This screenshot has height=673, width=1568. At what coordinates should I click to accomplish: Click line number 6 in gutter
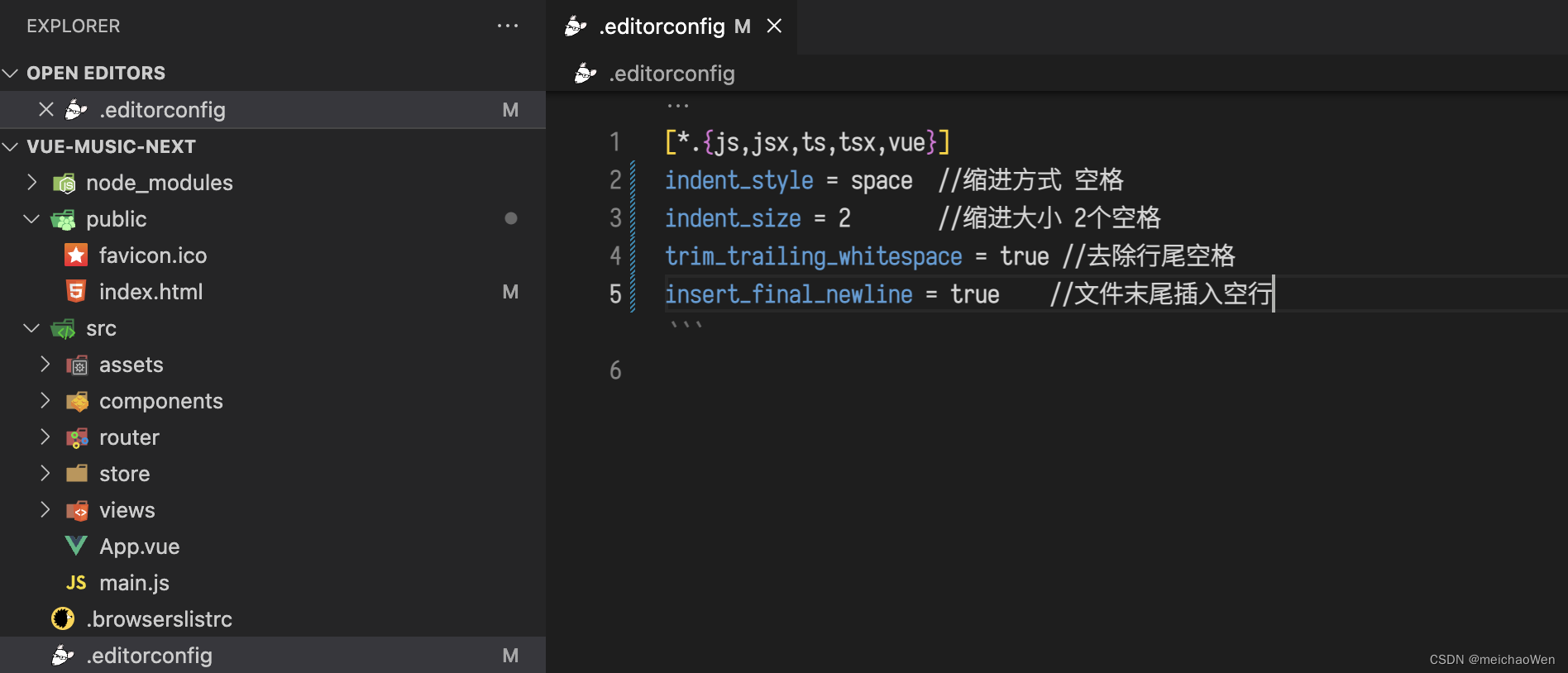tap(615, 370)
